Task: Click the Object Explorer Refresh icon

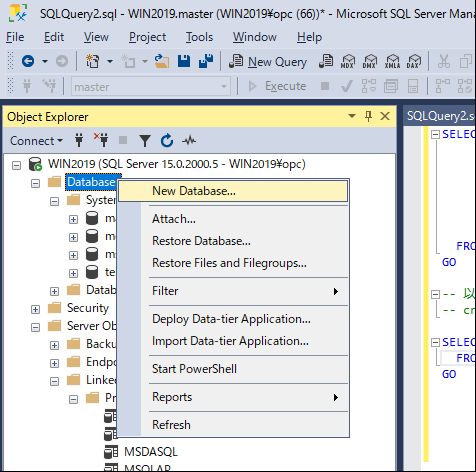Action: [167, 140]
